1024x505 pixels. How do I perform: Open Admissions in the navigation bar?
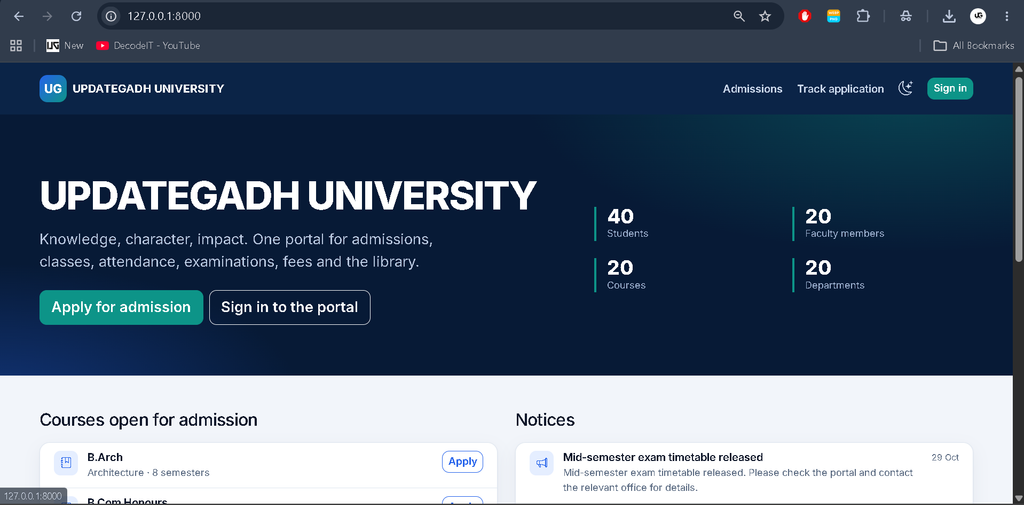(752, 89)
